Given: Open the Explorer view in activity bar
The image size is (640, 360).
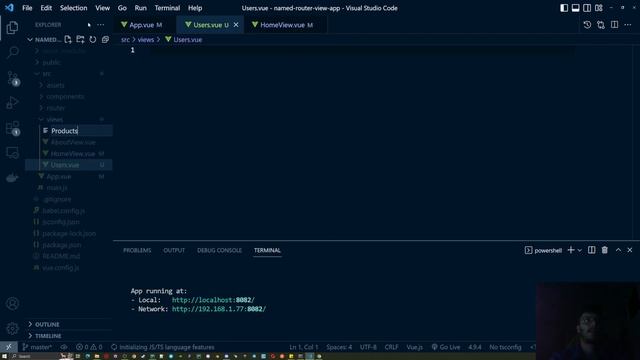Looking at the screenshot, I should pyautogui.click(x=12, y=28).
